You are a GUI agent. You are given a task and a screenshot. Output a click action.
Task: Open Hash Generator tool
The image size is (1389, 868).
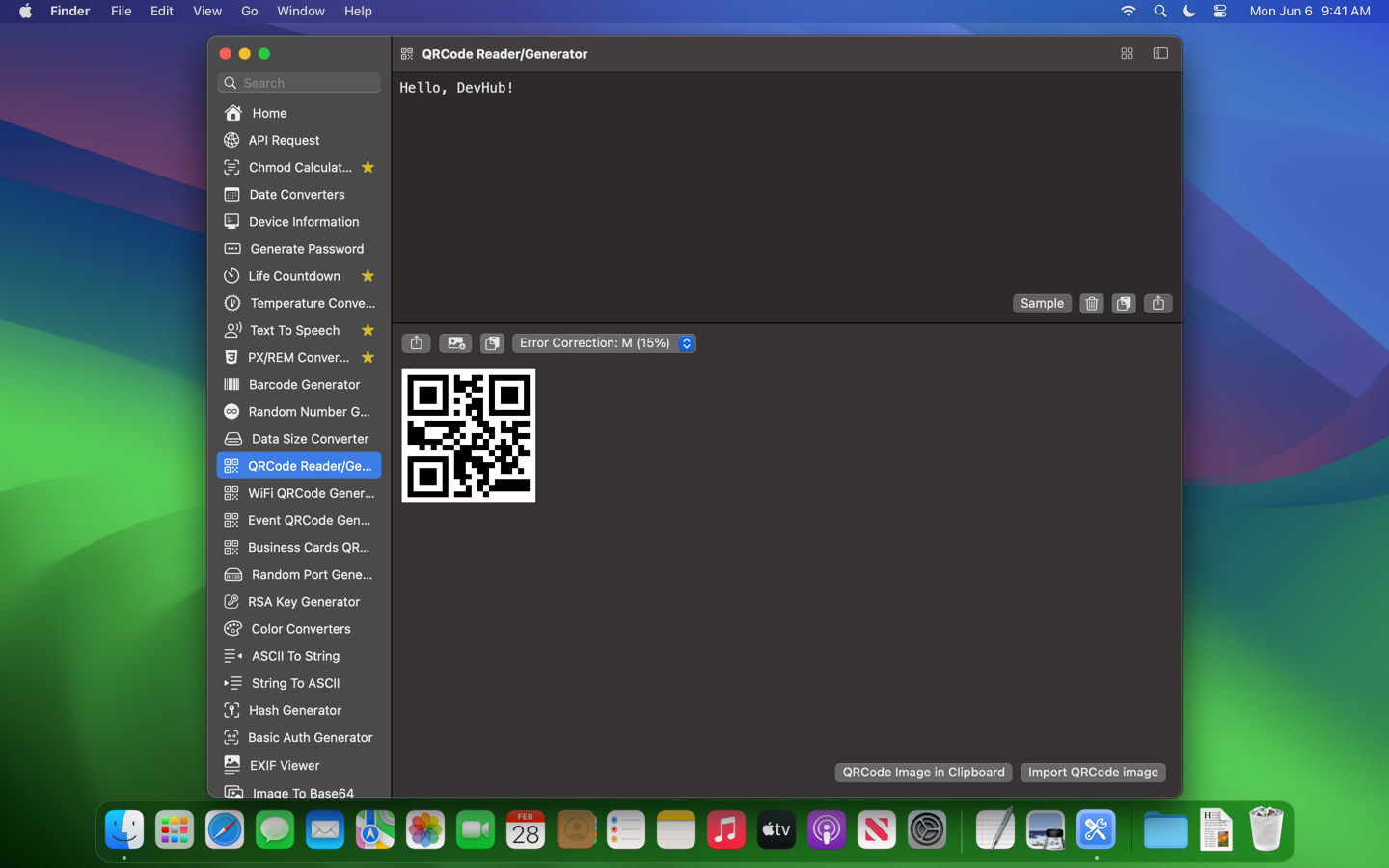click(x=299, y=710)
